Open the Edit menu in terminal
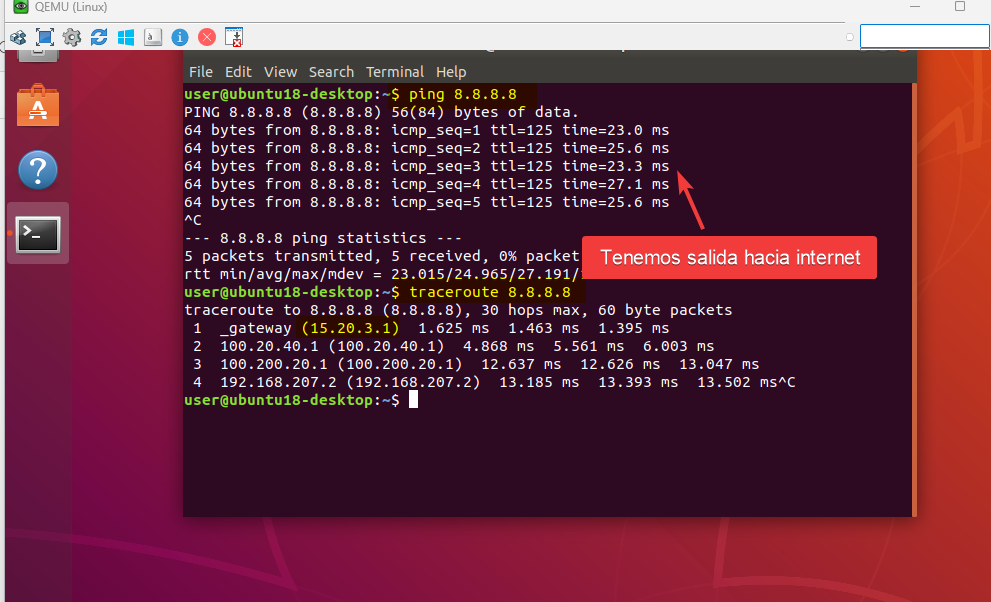The image size is (991, 602). [238, 72]
